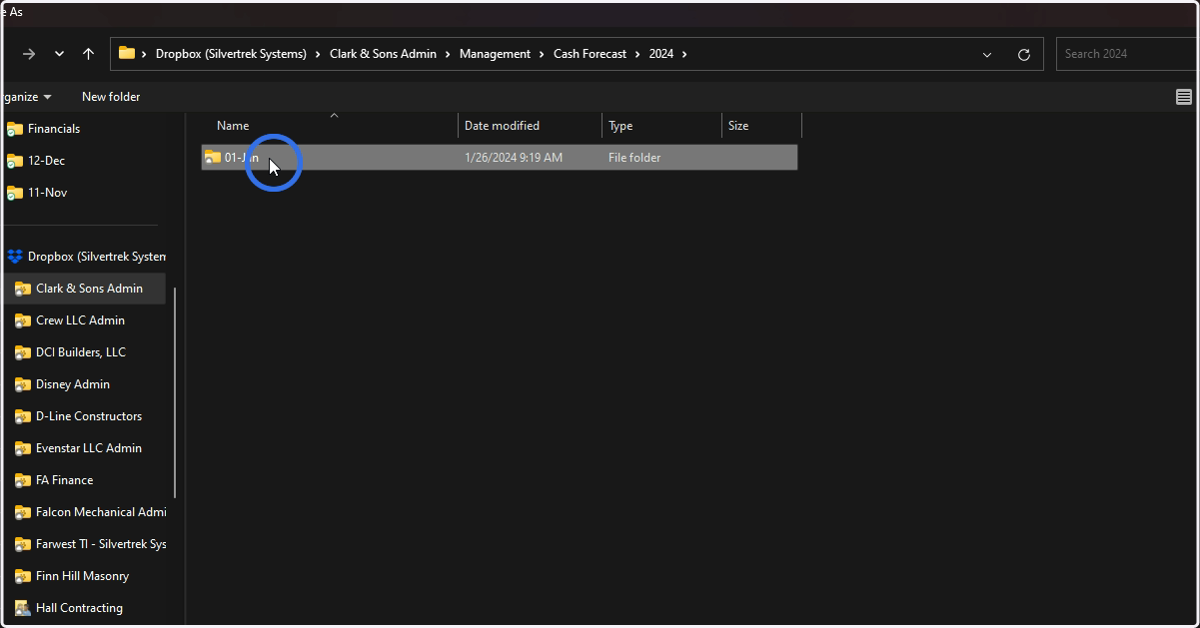Open FA Finance folder

pos(64,481)
